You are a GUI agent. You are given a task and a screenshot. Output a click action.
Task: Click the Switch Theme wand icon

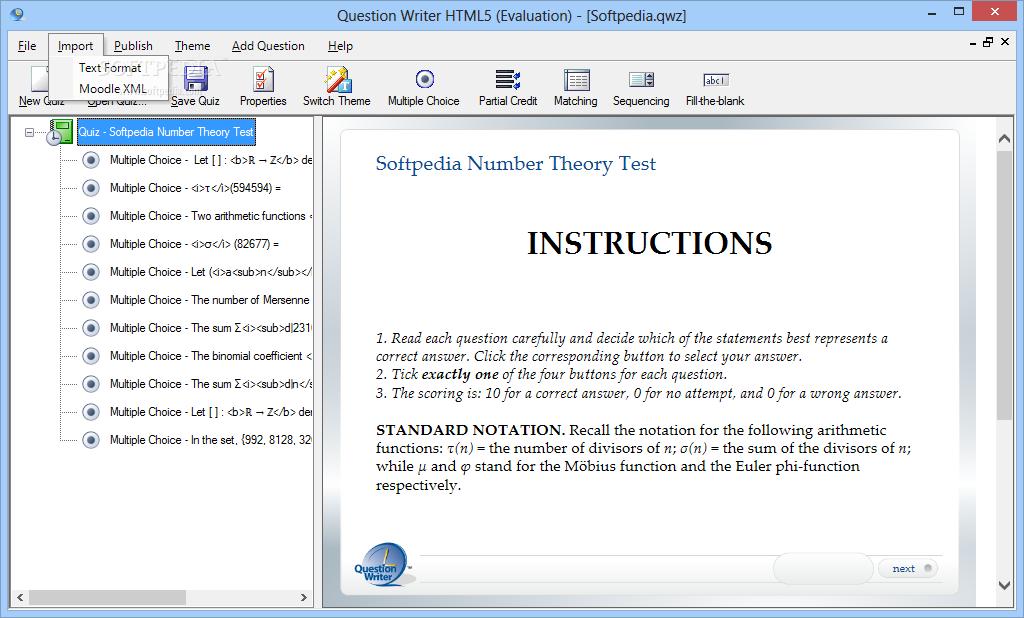coord(338,79)
